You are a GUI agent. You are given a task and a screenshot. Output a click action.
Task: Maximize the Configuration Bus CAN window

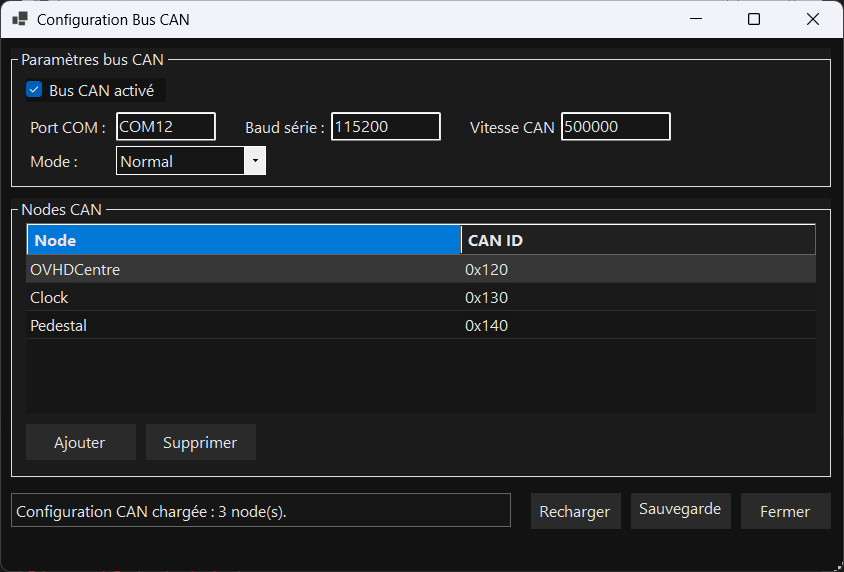(x=754, y=19)
